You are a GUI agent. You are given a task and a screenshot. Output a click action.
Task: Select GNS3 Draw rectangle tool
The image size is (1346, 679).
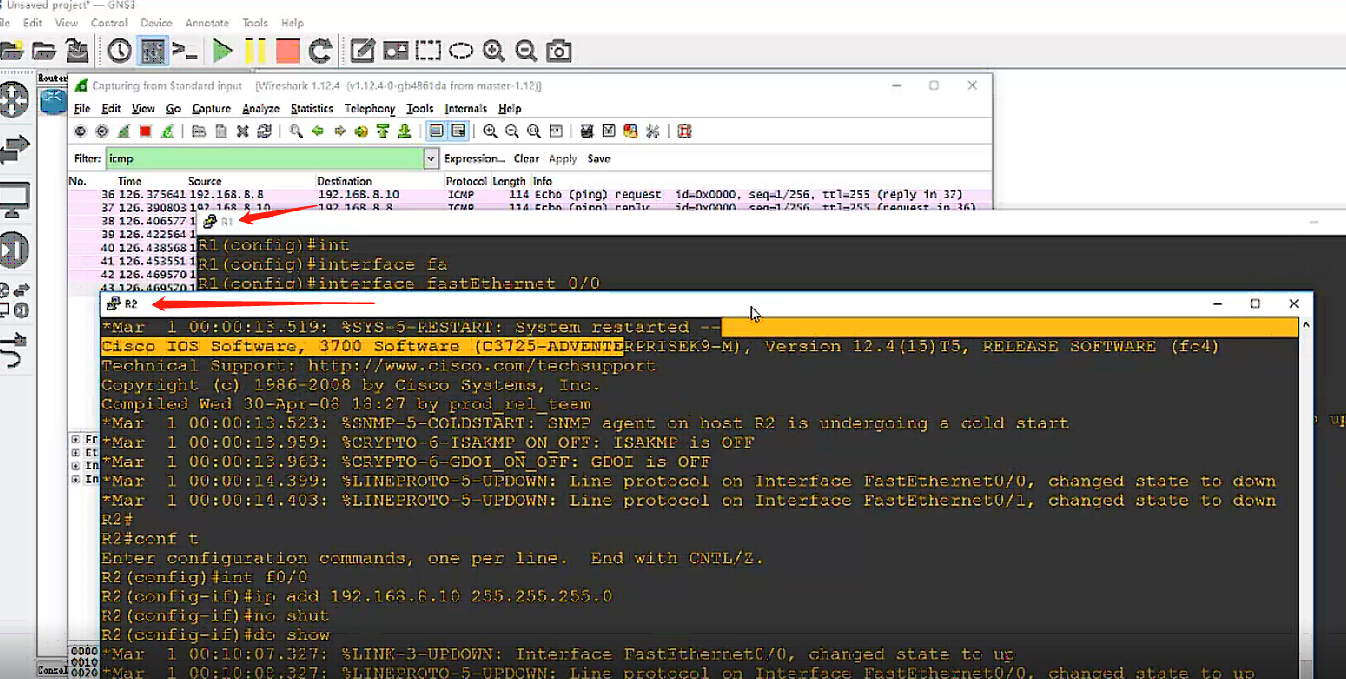(428, 50)
